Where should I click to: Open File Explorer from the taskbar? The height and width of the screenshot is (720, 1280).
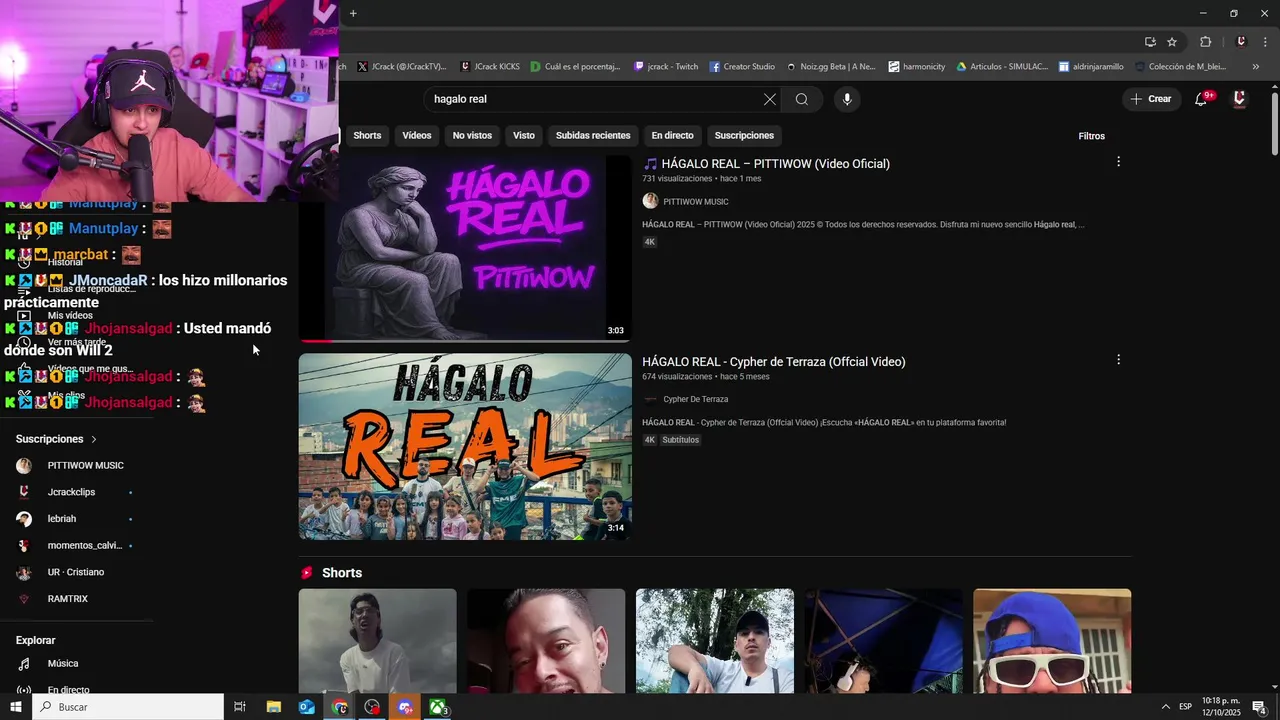273,707
